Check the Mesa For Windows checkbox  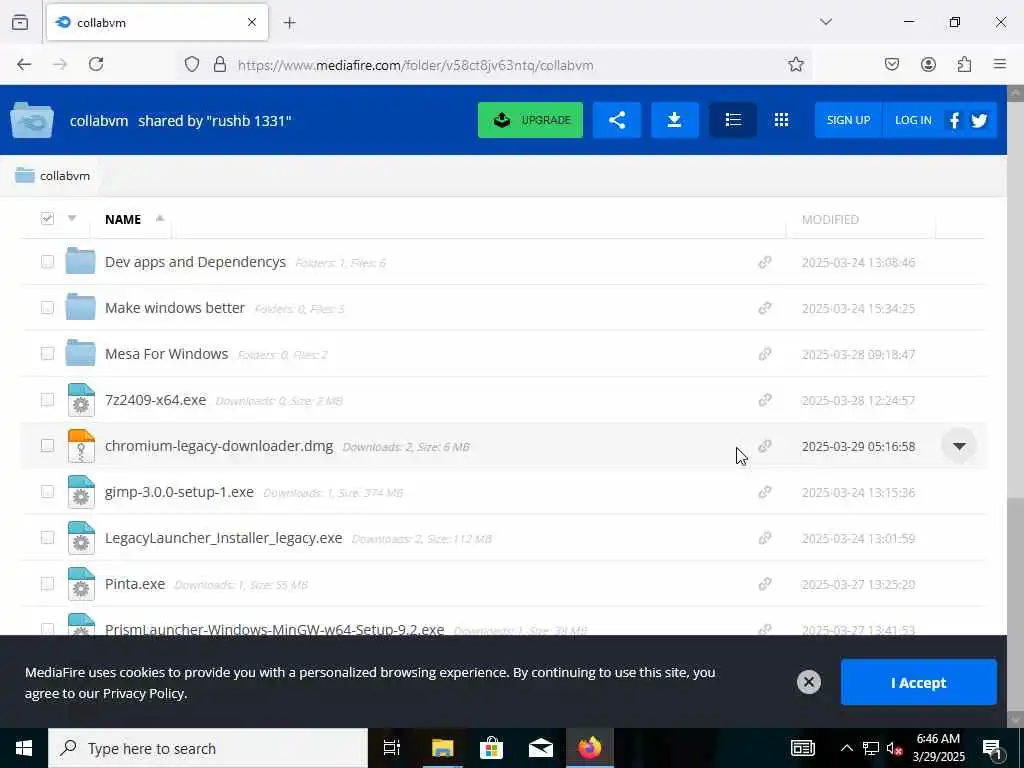point(47,353)
